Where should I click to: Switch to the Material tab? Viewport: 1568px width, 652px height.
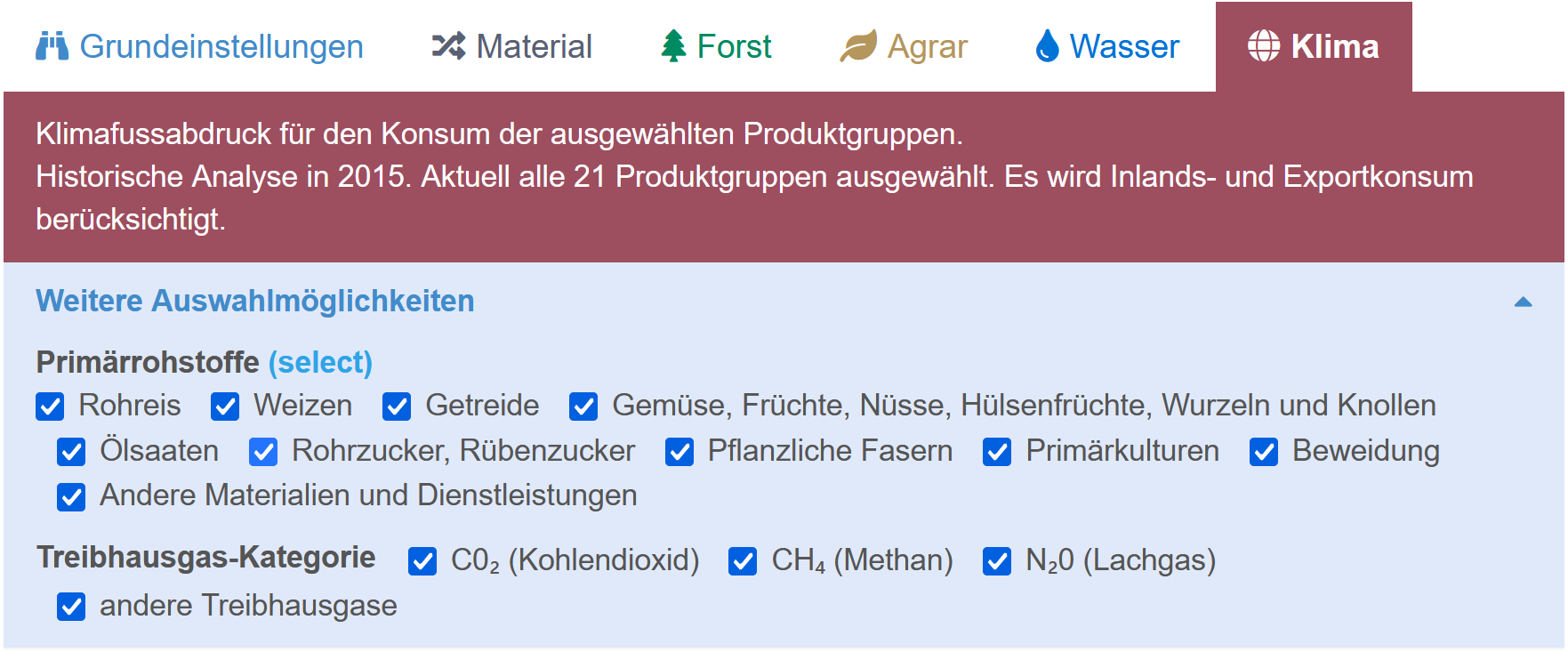coord(511,46)
